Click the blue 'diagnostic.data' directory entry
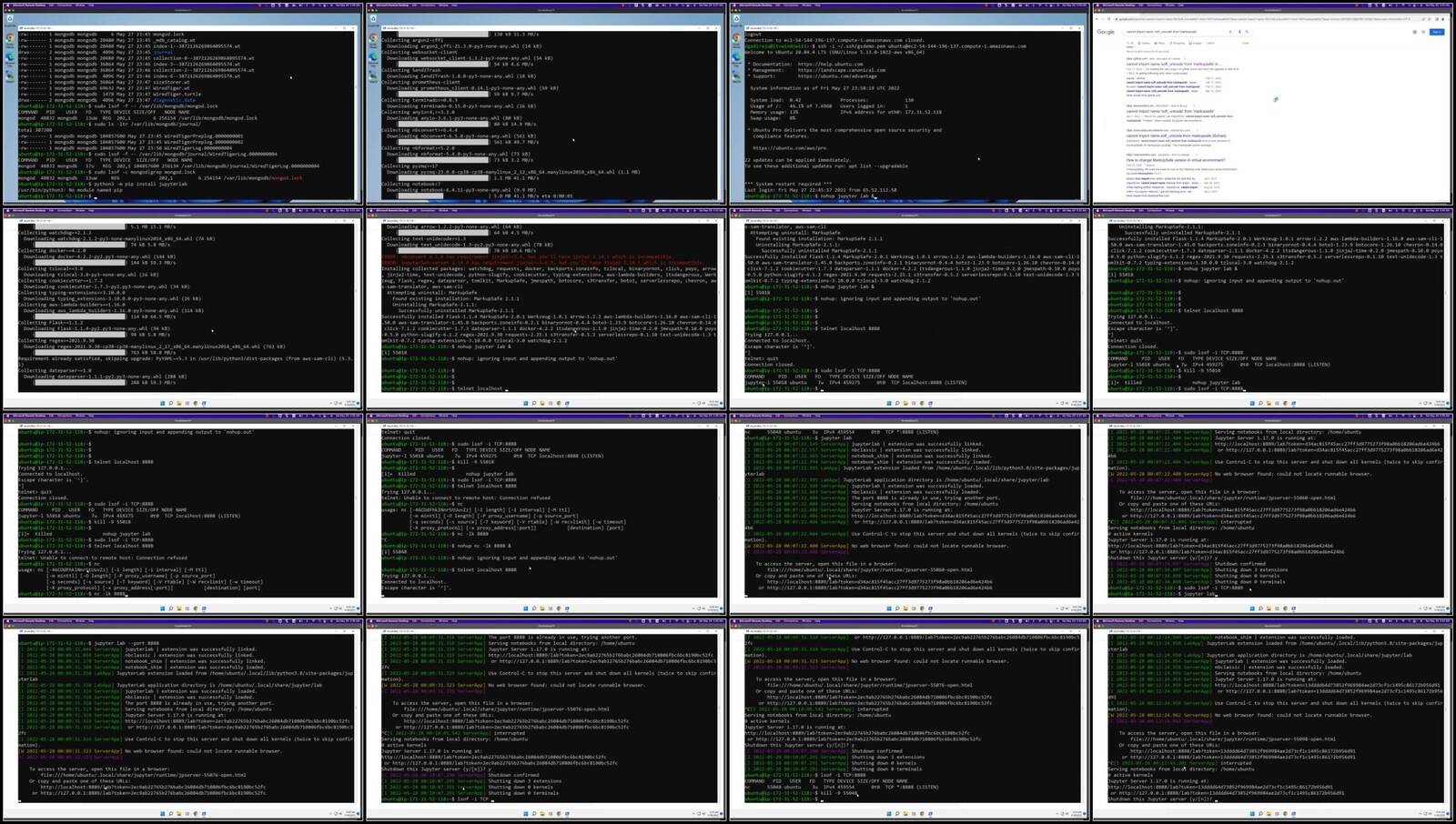Viewport: 1456px width, 824px height. 174,100
